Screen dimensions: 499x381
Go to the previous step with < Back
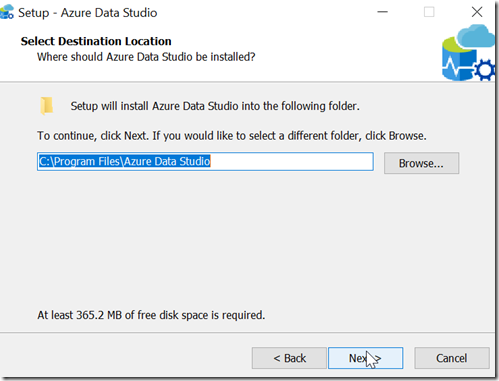[x=289, y=358]
